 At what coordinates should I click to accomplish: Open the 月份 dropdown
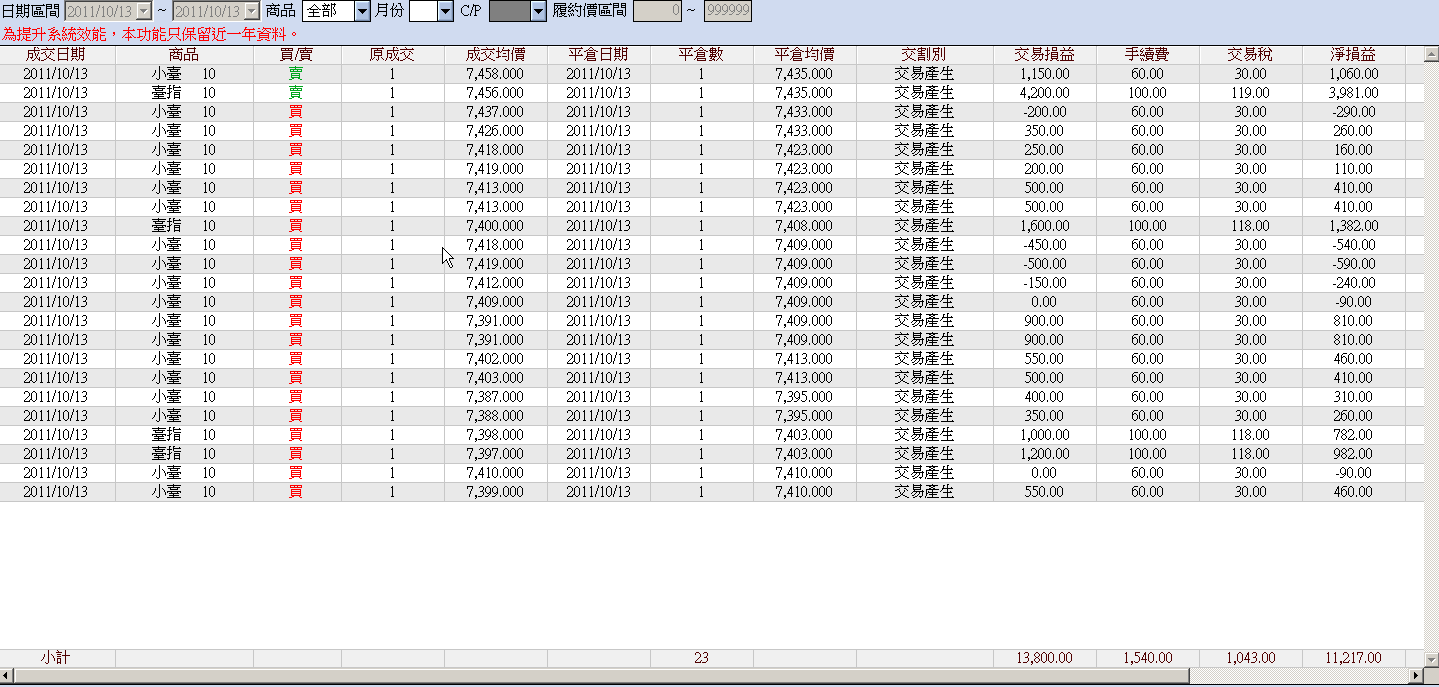coord(446,11)
